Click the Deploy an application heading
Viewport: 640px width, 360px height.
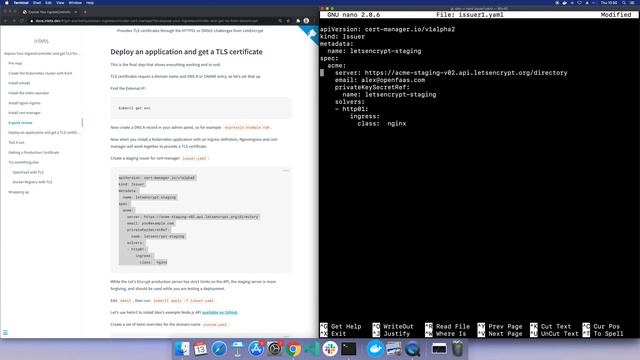pyautogui.click(x=187, y=52)
